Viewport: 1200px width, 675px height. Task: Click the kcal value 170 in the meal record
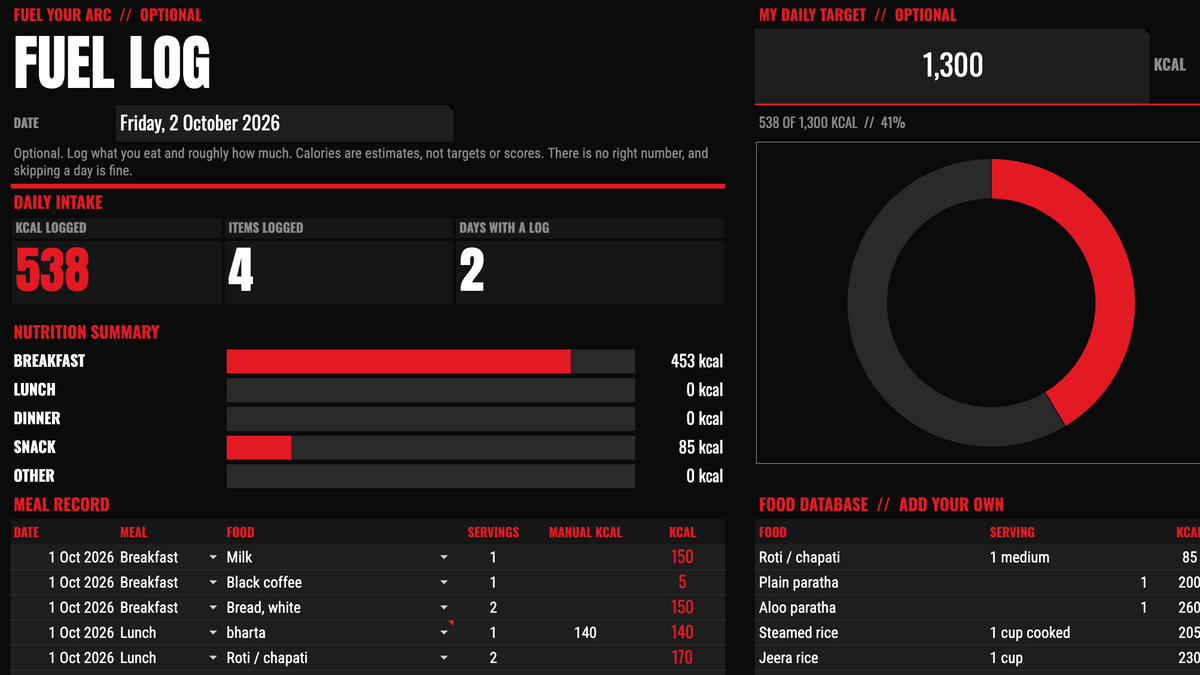pos(682,658)
